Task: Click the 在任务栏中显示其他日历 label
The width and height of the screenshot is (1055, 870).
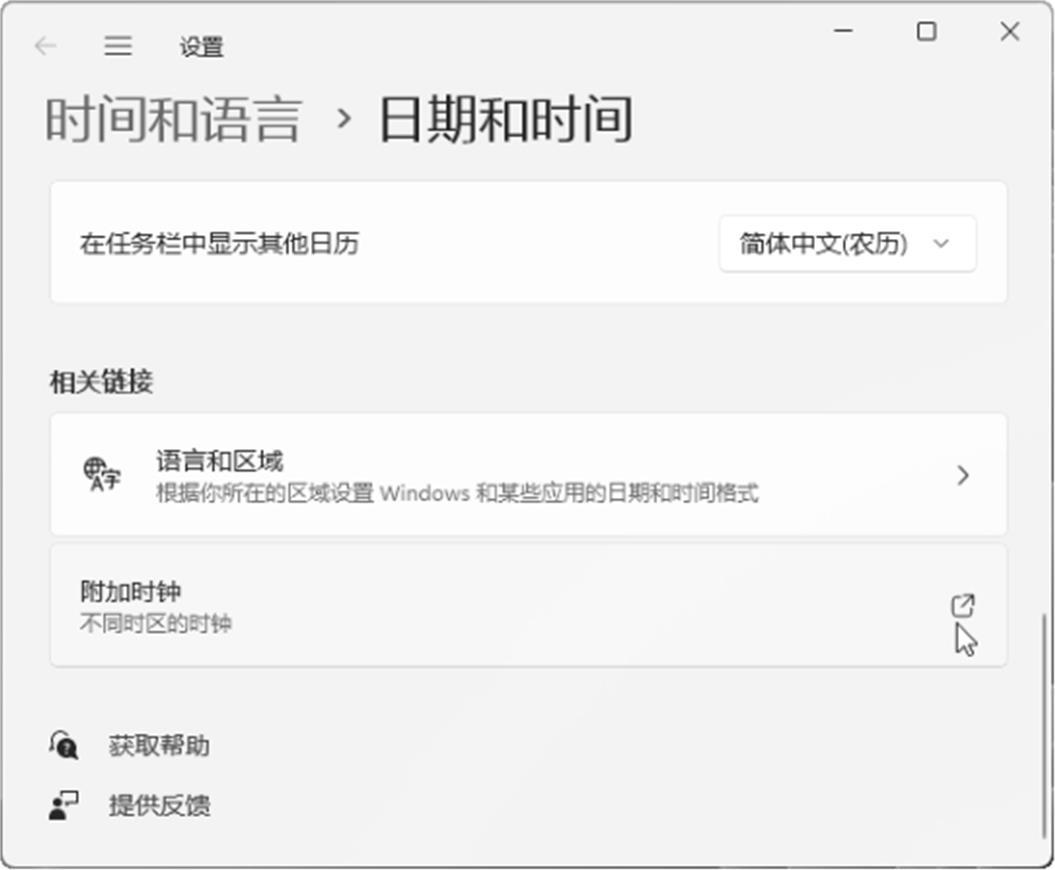Action: [219, 244]
